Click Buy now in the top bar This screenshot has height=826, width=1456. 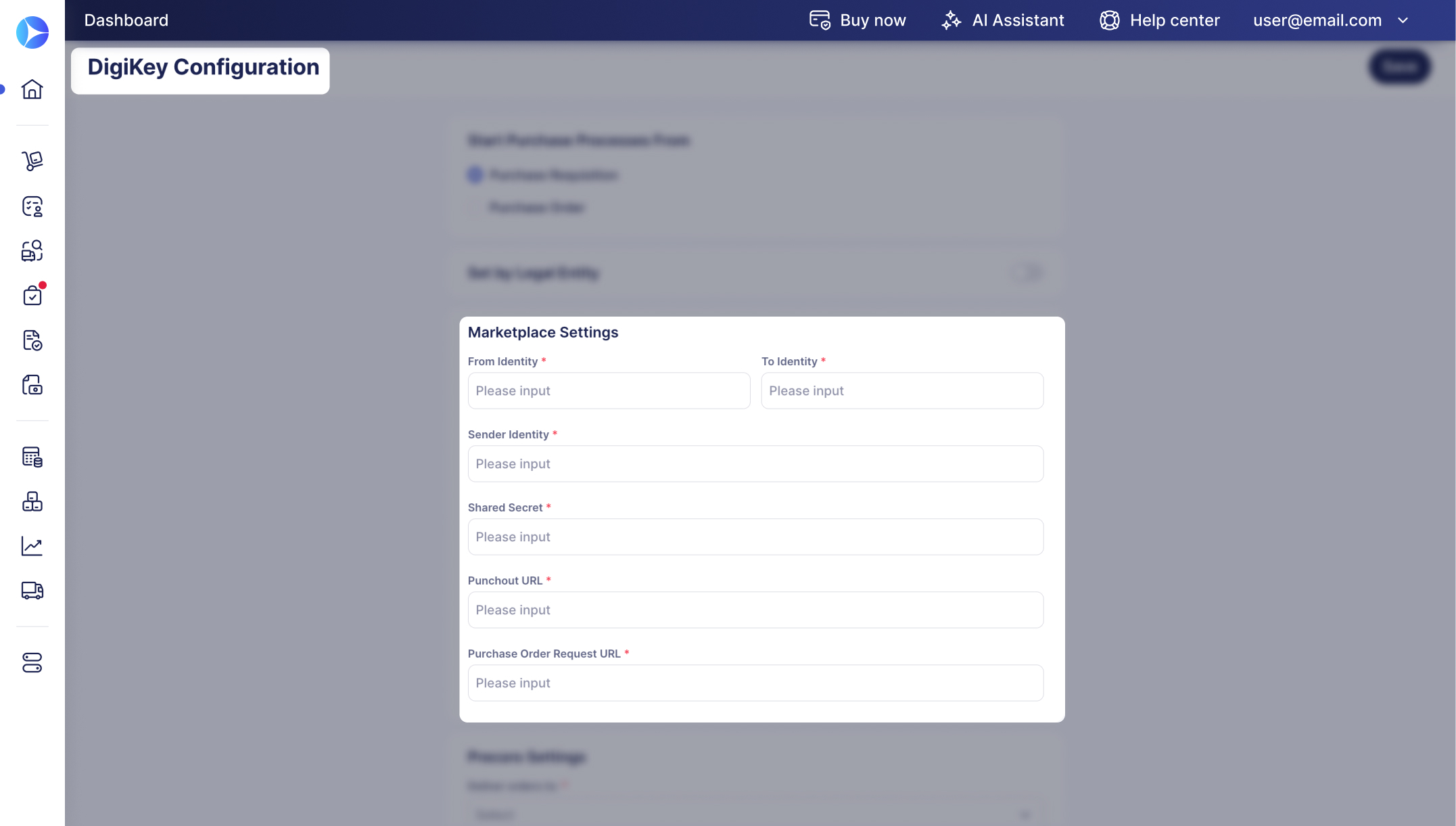coord(858,20)
